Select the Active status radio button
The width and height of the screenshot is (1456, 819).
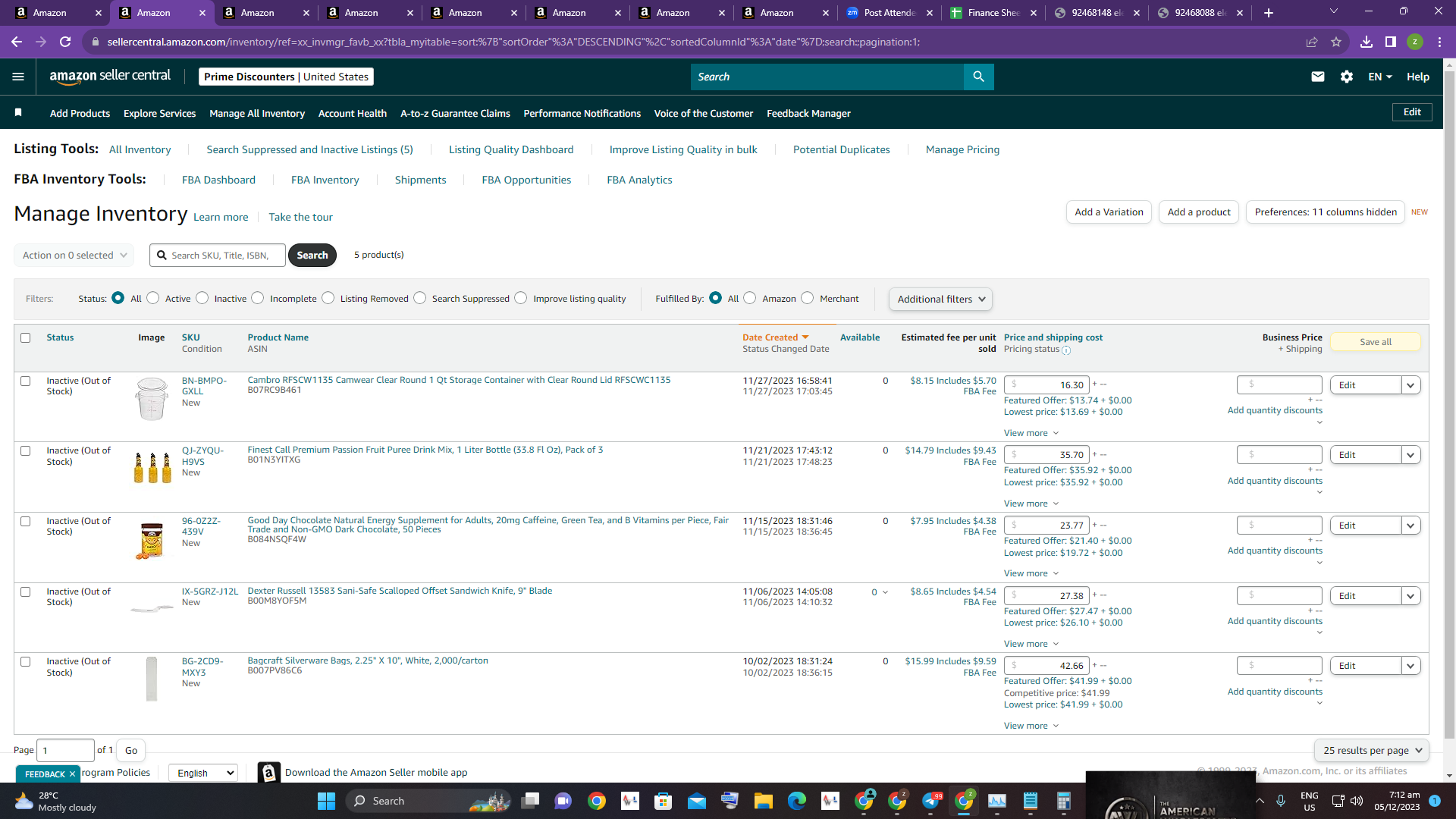point(153,298)
